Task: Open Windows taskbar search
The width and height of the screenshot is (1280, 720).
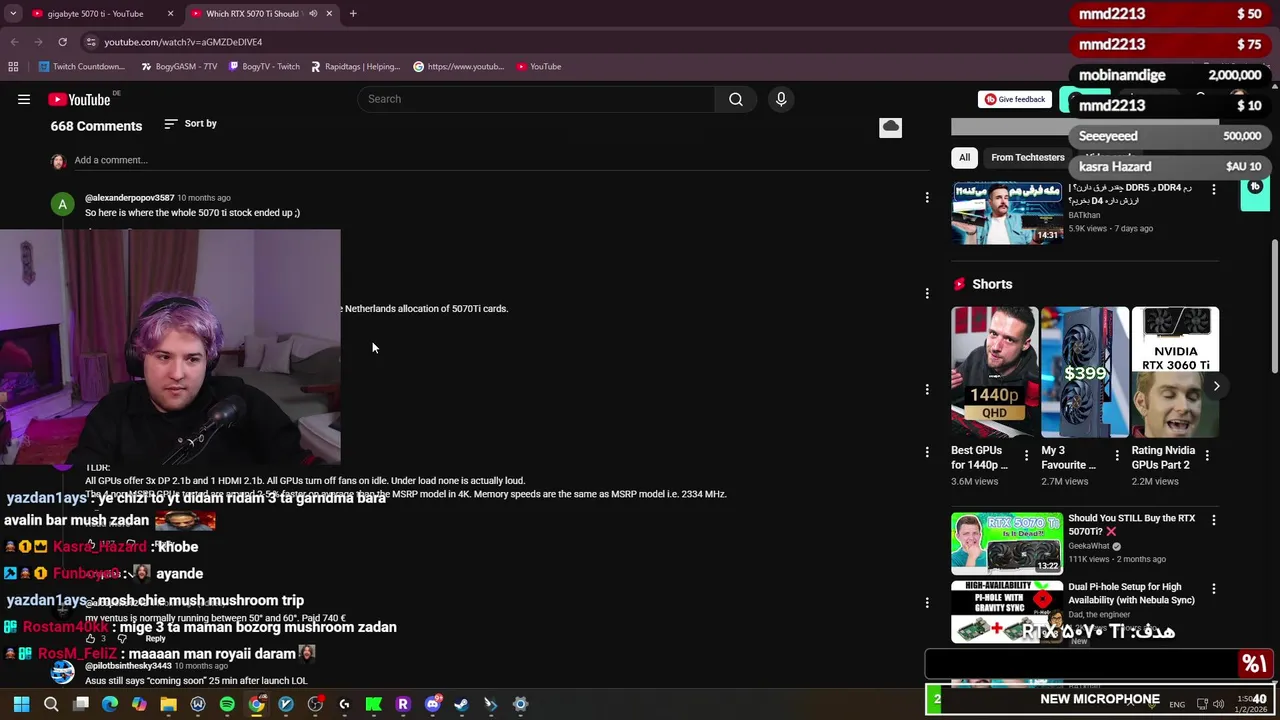Action: (x=51, y=704)
